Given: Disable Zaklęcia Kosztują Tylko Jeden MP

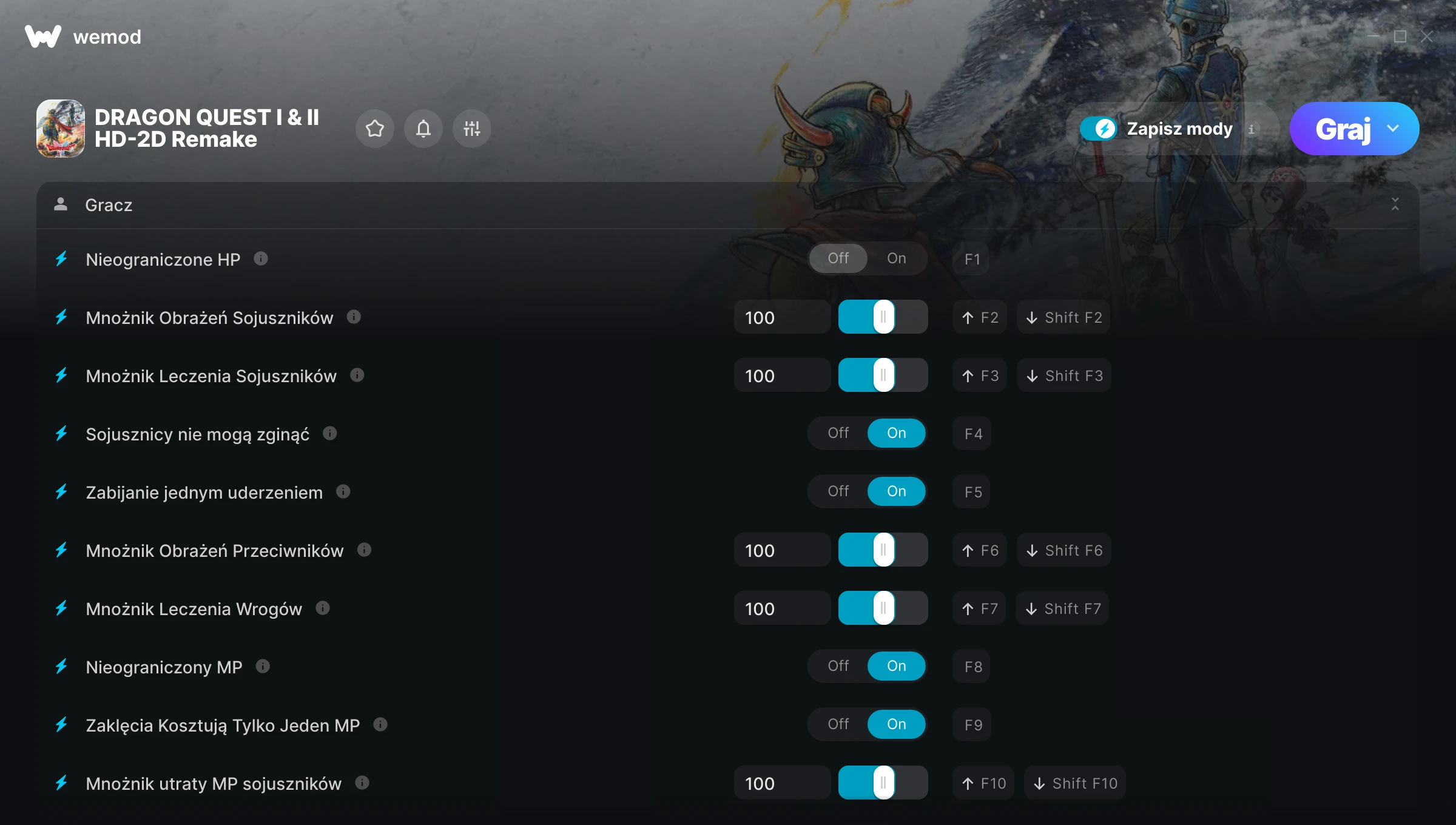Looking at the screenshot, I should click(x=838, y=724).
